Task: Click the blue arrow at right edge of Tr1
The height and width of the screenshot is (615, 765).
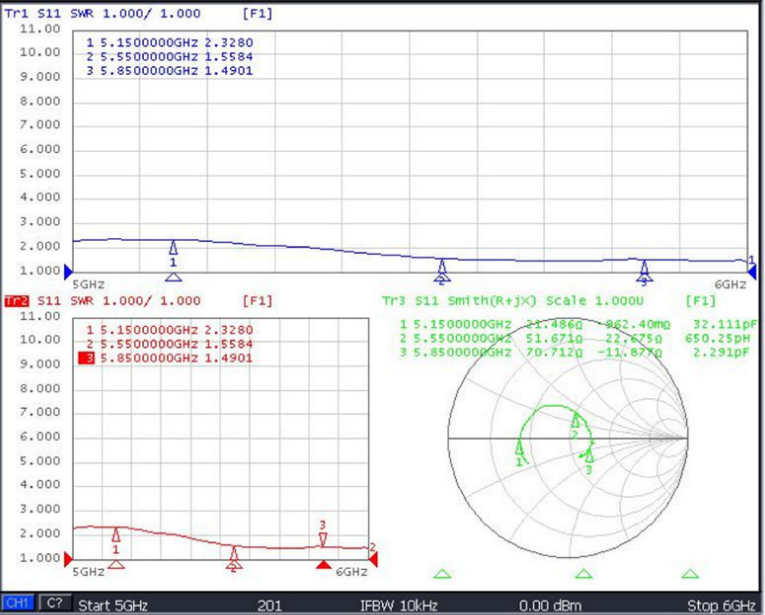Action: 752,272
